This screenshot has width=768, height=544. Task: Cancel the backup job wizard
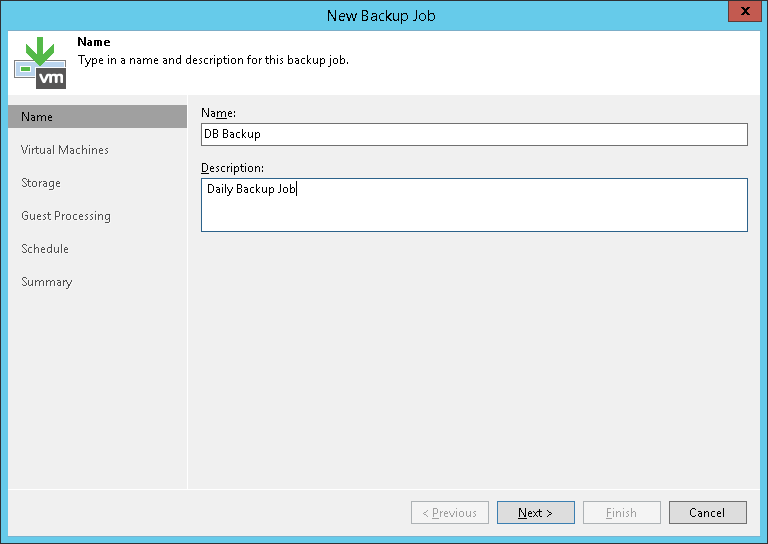point(707,513)
